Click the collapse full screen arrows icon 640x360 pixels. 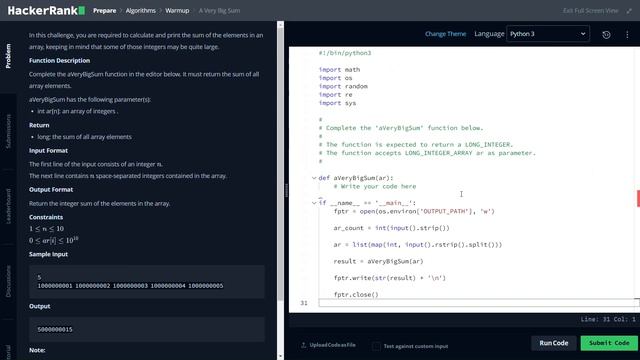629,11
